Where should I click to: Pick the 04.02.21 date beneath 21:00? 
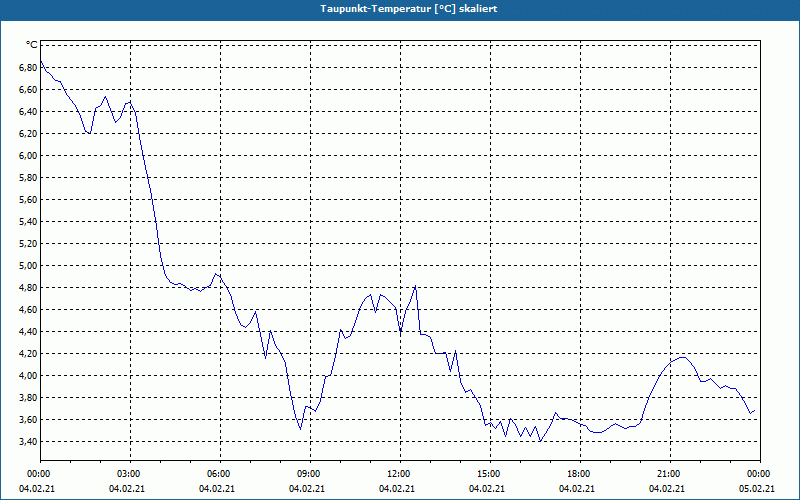pyautogui.click(x=667, y=488)
